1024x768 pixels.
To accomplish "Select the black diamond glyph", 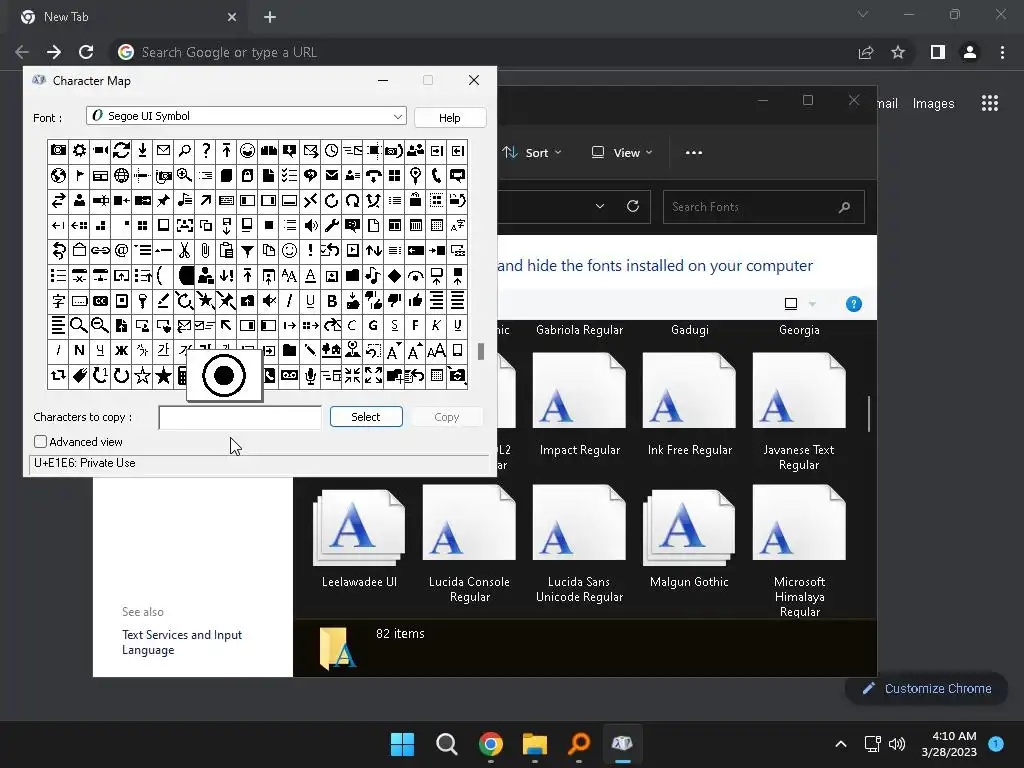I will pos(394,276).
